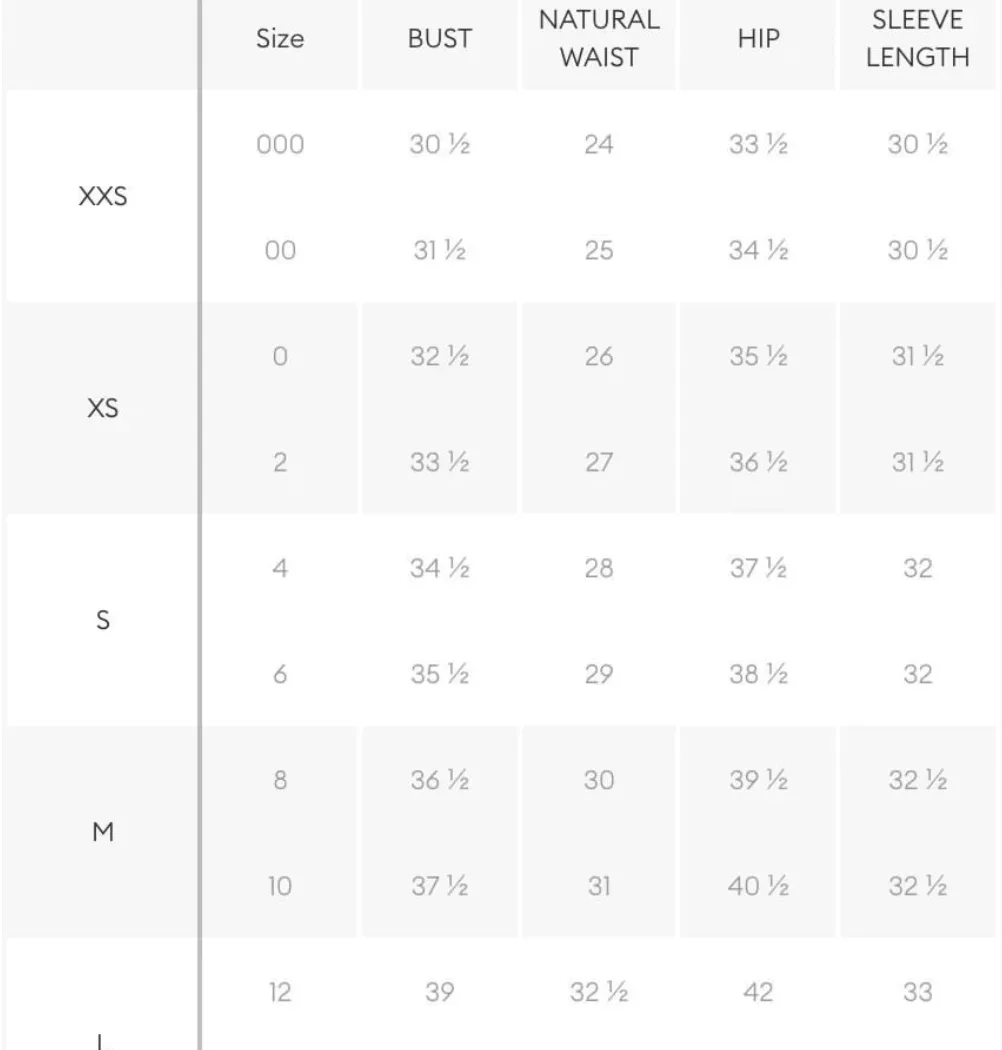Viewport: 1002px width, 1050px height.
Task: Select the hip value 40 ½
Action: coord(758,886)
